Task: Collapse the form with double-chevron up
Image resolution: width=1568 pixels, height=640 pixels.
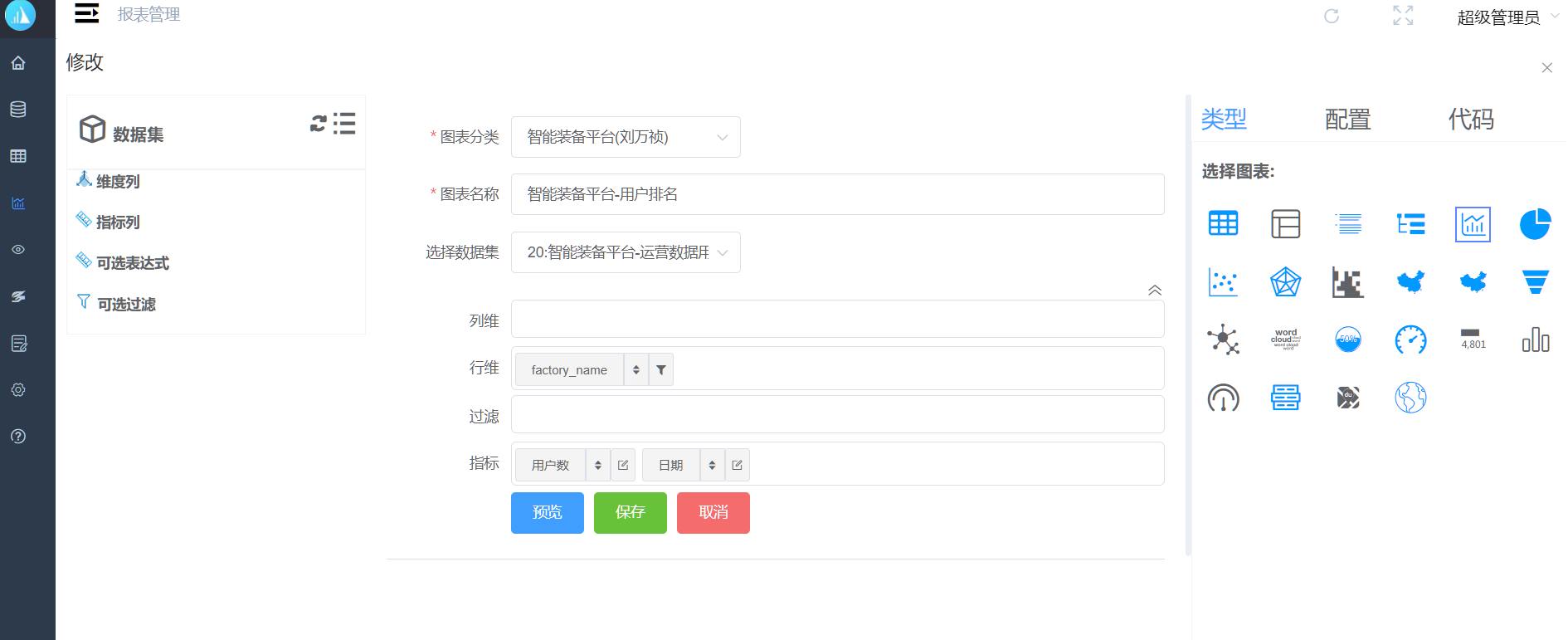Action: pyautogui.click(x=1155, y=290)
